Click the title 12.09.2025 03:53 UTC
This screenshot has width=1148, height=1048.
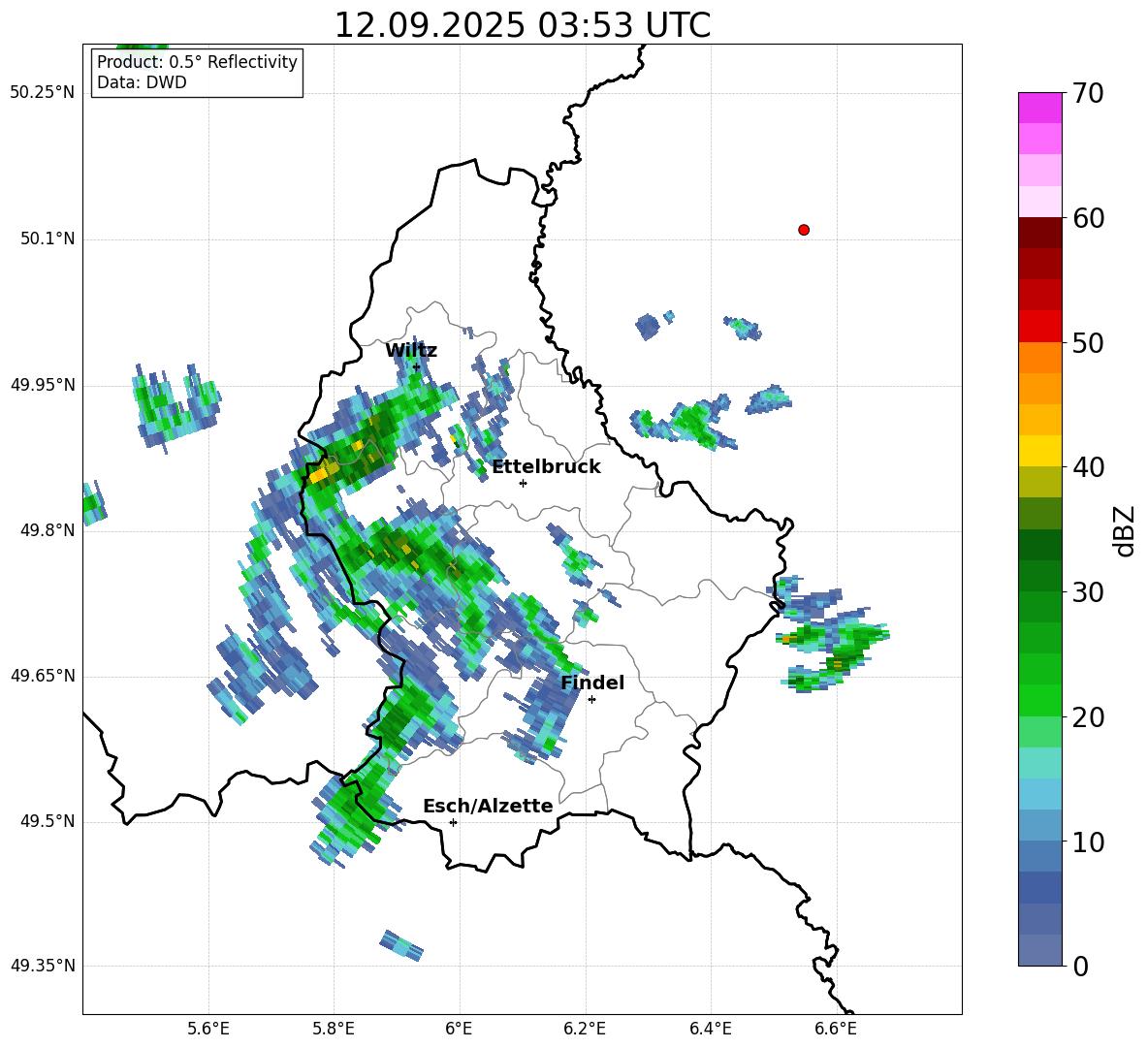click(x=522, y=25)
